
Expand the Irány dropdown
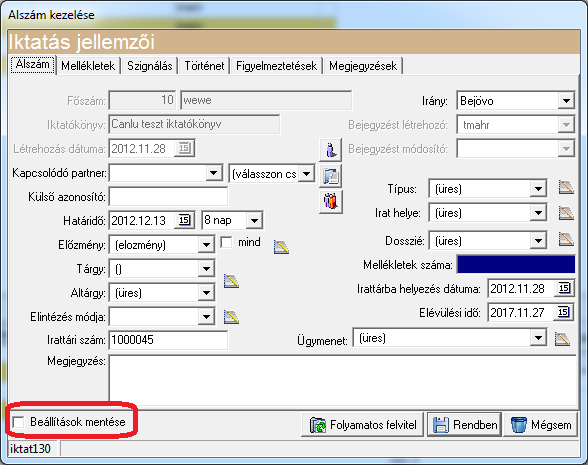[566, 101]
